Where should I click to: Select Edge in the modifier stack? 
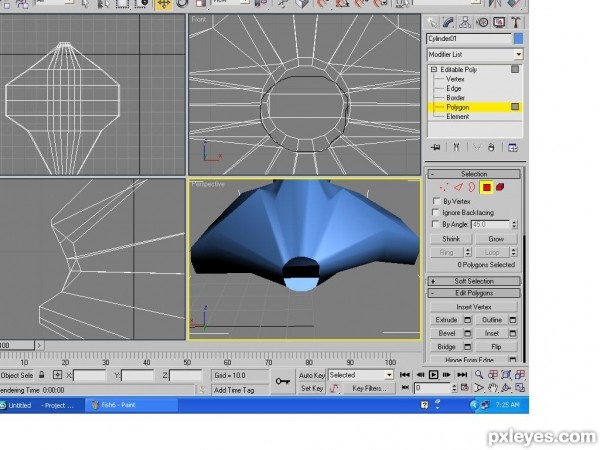click(454, 88)
